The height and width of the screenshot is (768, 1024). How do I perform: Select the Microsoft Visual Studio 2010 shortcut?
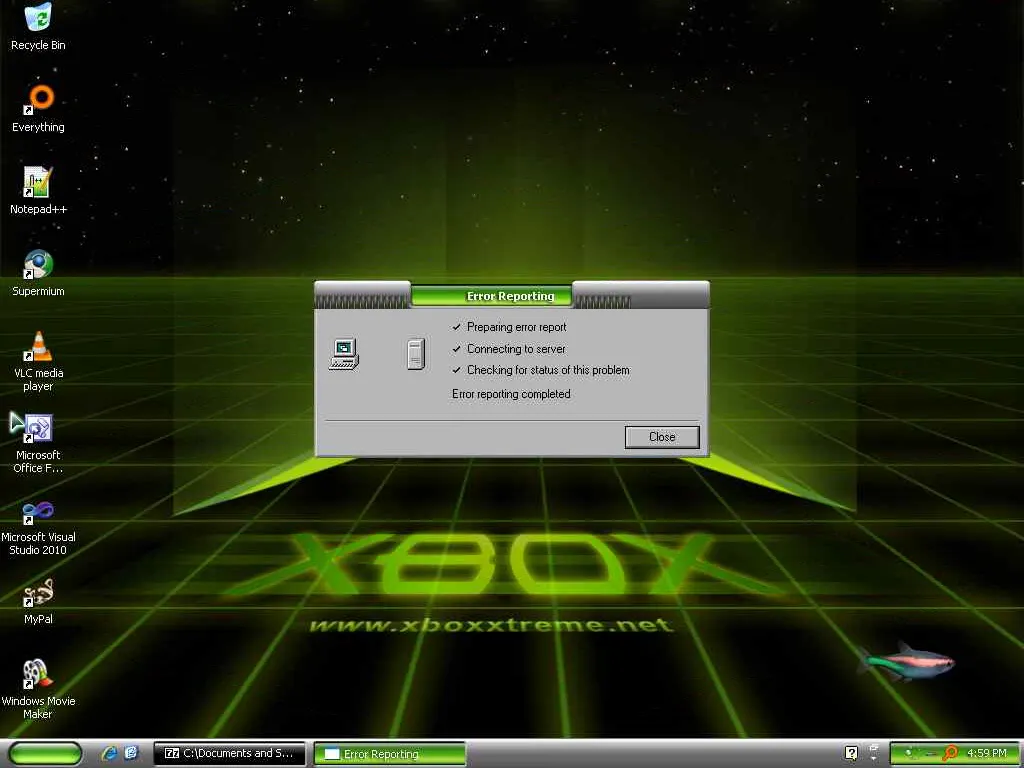pos(38,528)
